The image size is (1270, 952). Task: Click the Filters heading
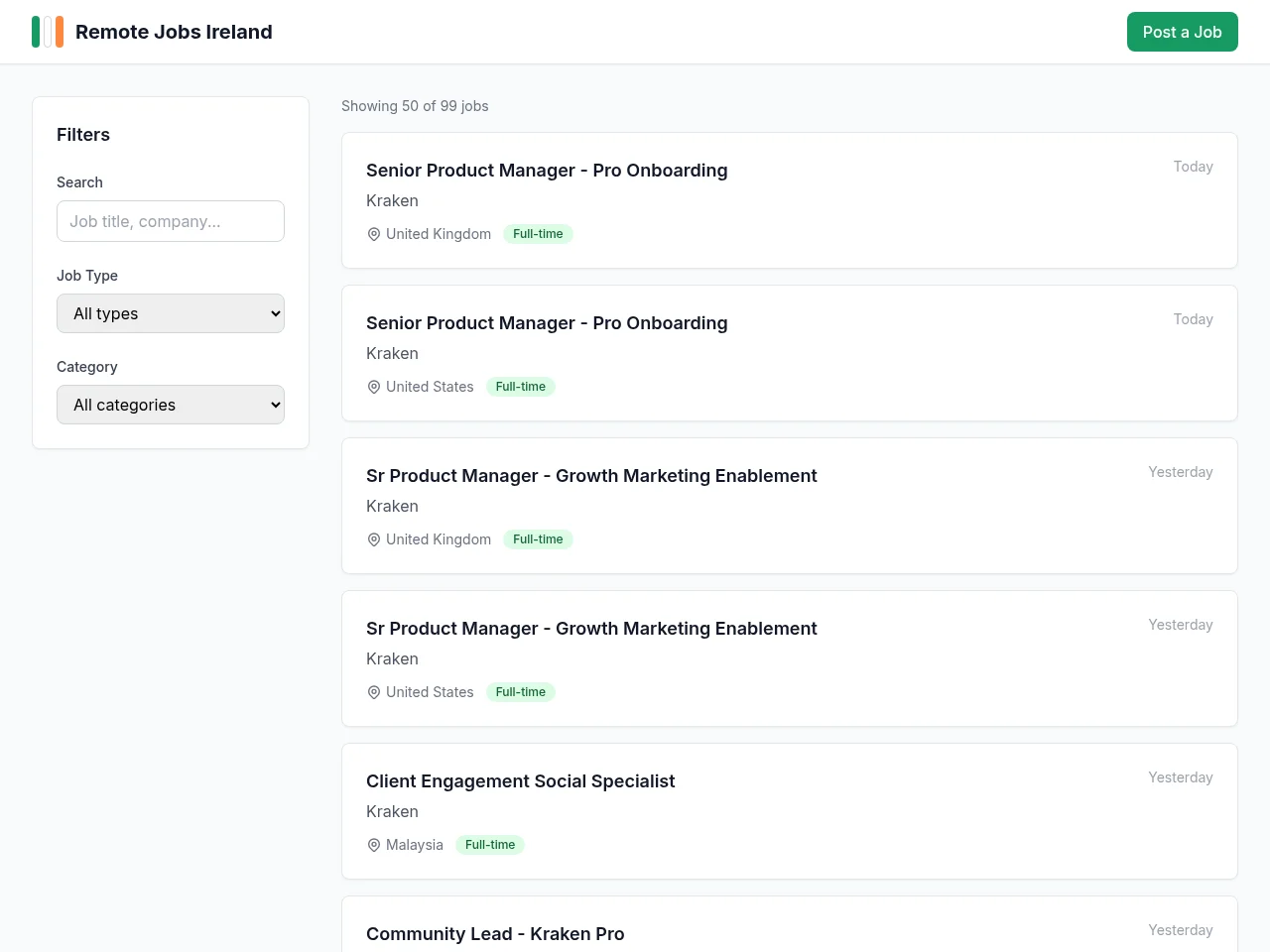click(x=83, y=135)
